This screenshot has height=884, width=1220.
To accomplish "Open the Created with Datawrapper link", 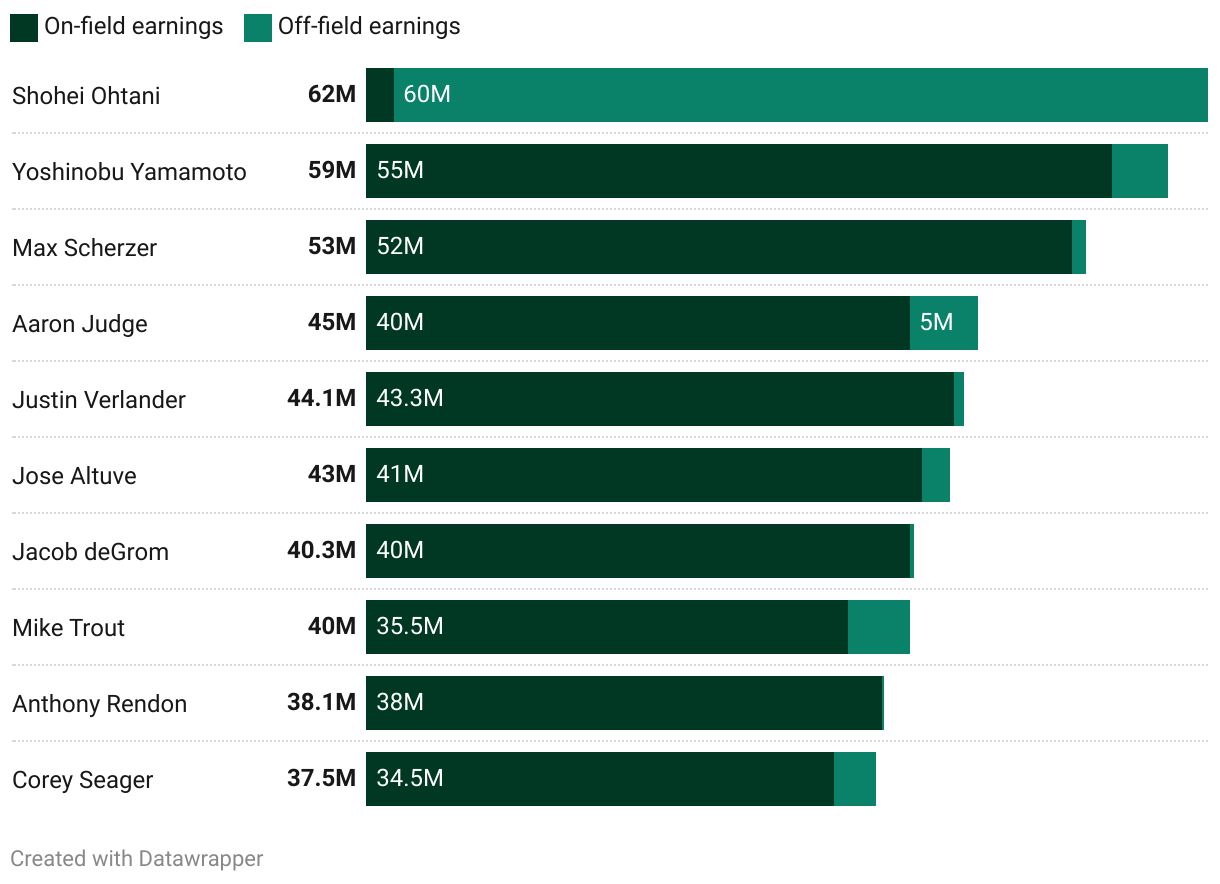I will 137,858.
